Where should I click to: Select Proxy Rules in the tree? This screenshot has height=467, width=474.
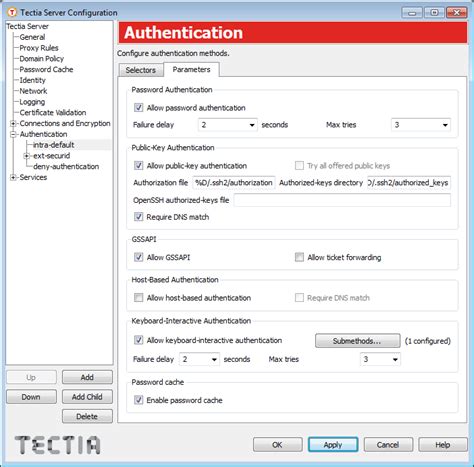(x=39, y=48)
